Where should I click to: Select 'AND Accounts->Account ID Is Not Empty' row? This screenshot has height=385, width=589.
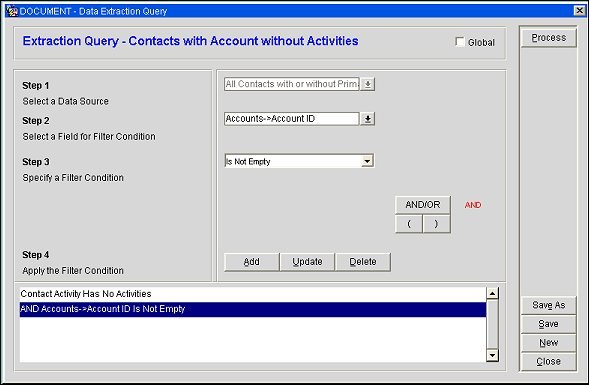pos(252,309)
